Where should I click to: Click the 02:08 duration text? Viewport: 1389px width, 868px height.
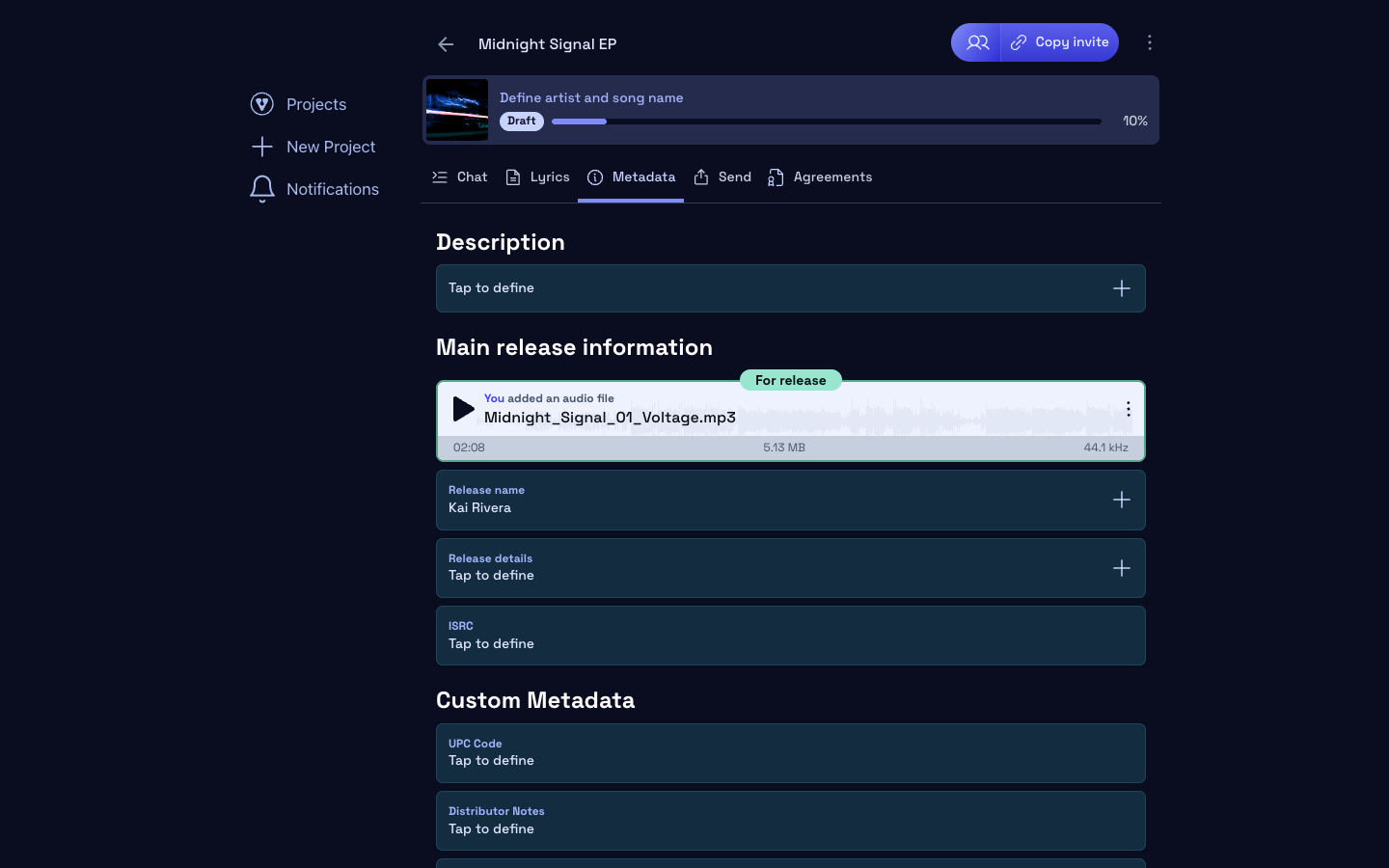coord(469,448)
